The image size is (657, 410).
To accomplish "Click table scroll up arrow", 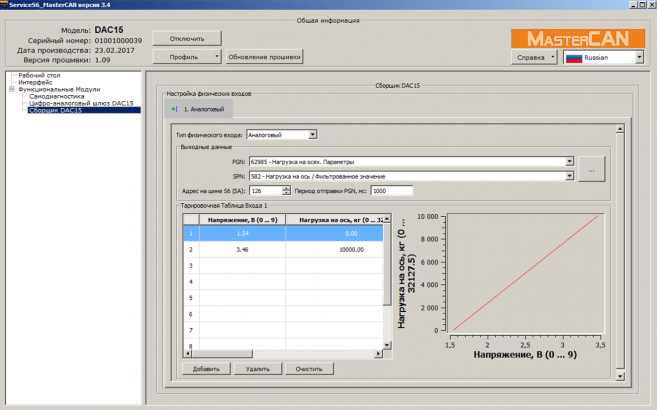I will pyautogui.click(x=387, y=219).
